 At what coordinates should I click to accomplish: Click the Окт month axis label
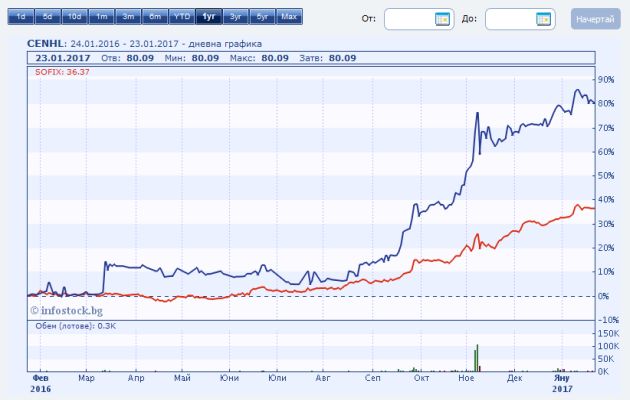click(421, 378)
